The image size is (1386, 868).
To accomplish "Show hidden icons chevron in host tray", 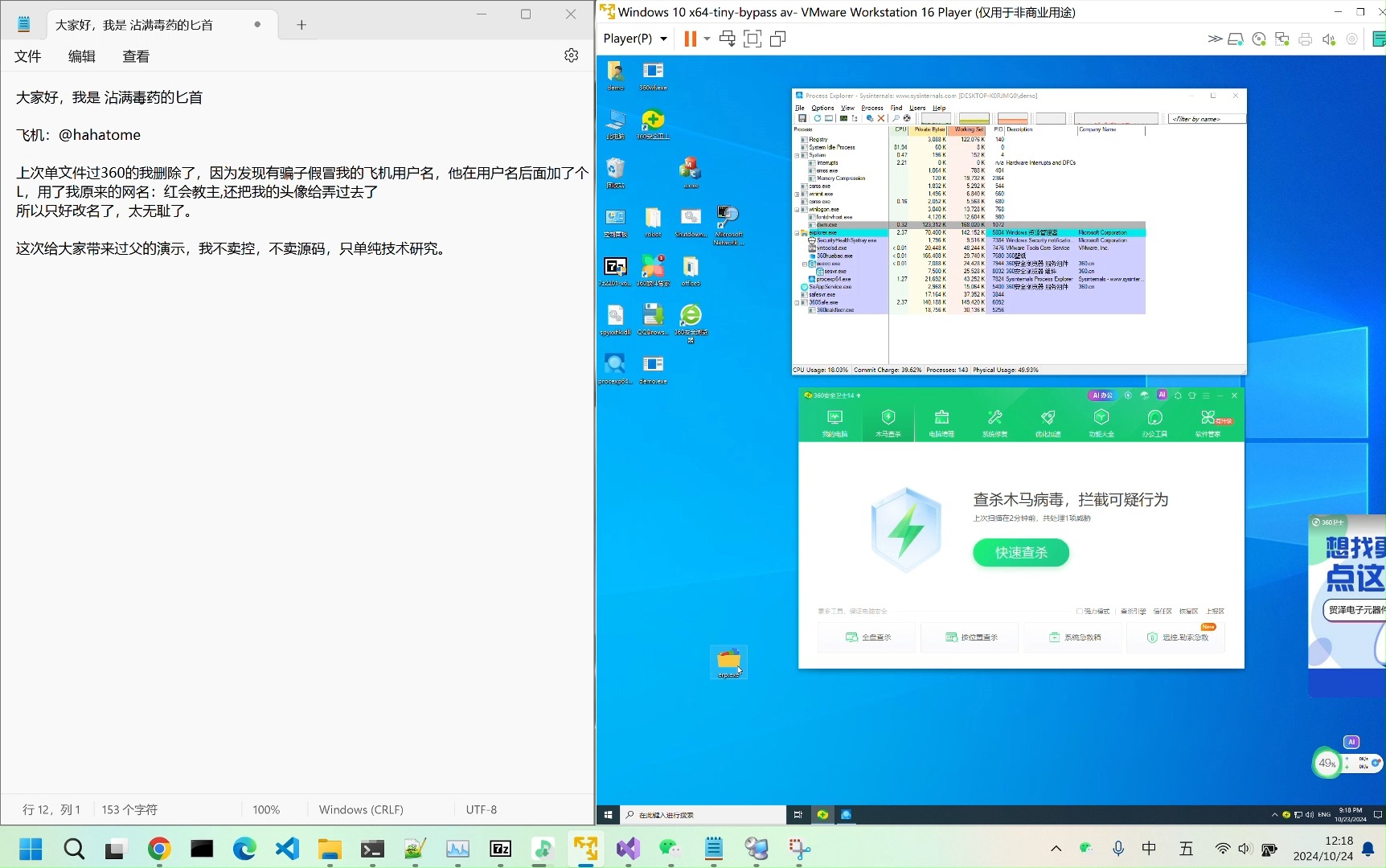I will coord(1056,849).
